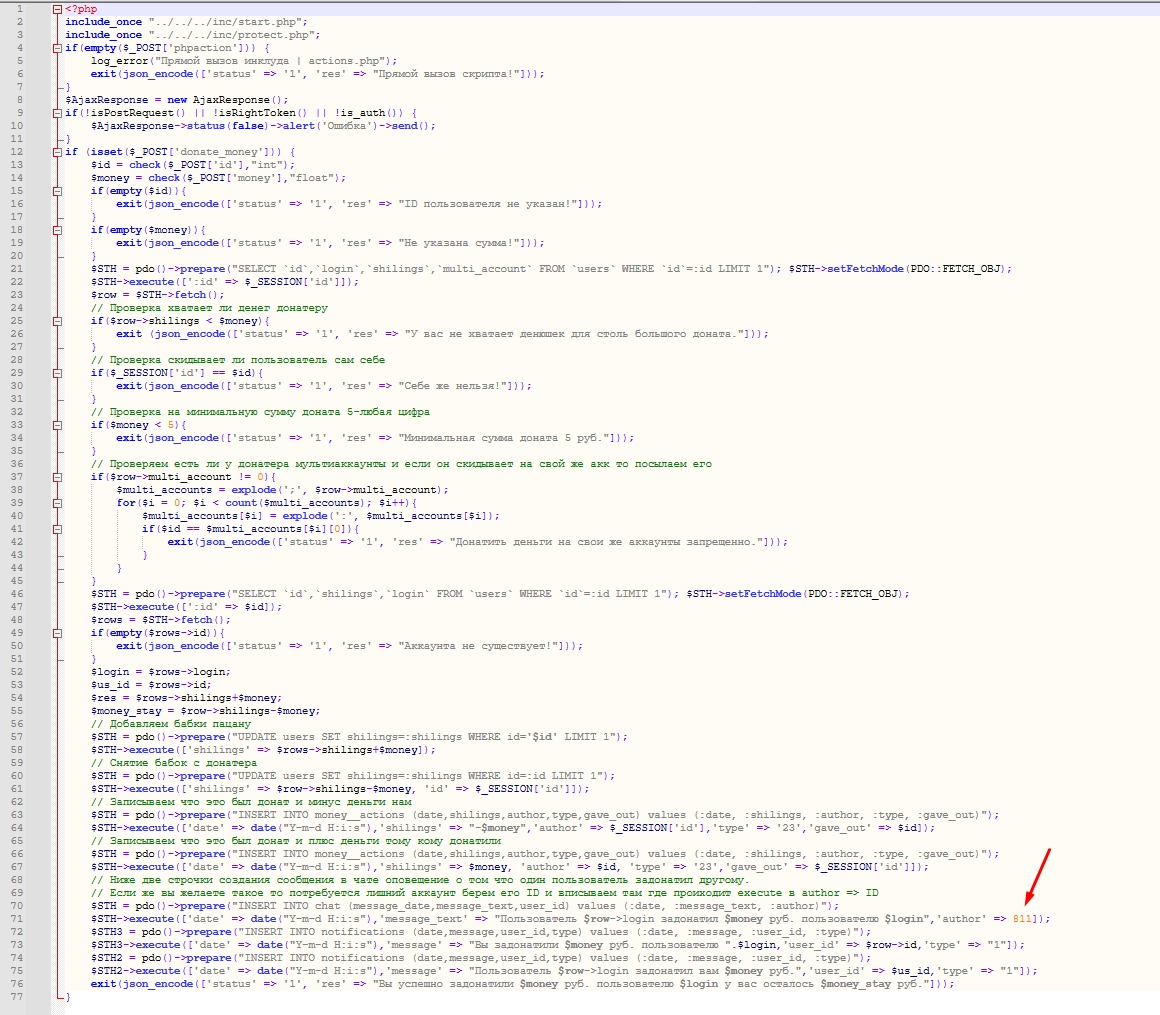Fold the if(empty($rows->id)) block on line 49
Viewport: 1160px width, 1015px height.
[x=57, y=633]
